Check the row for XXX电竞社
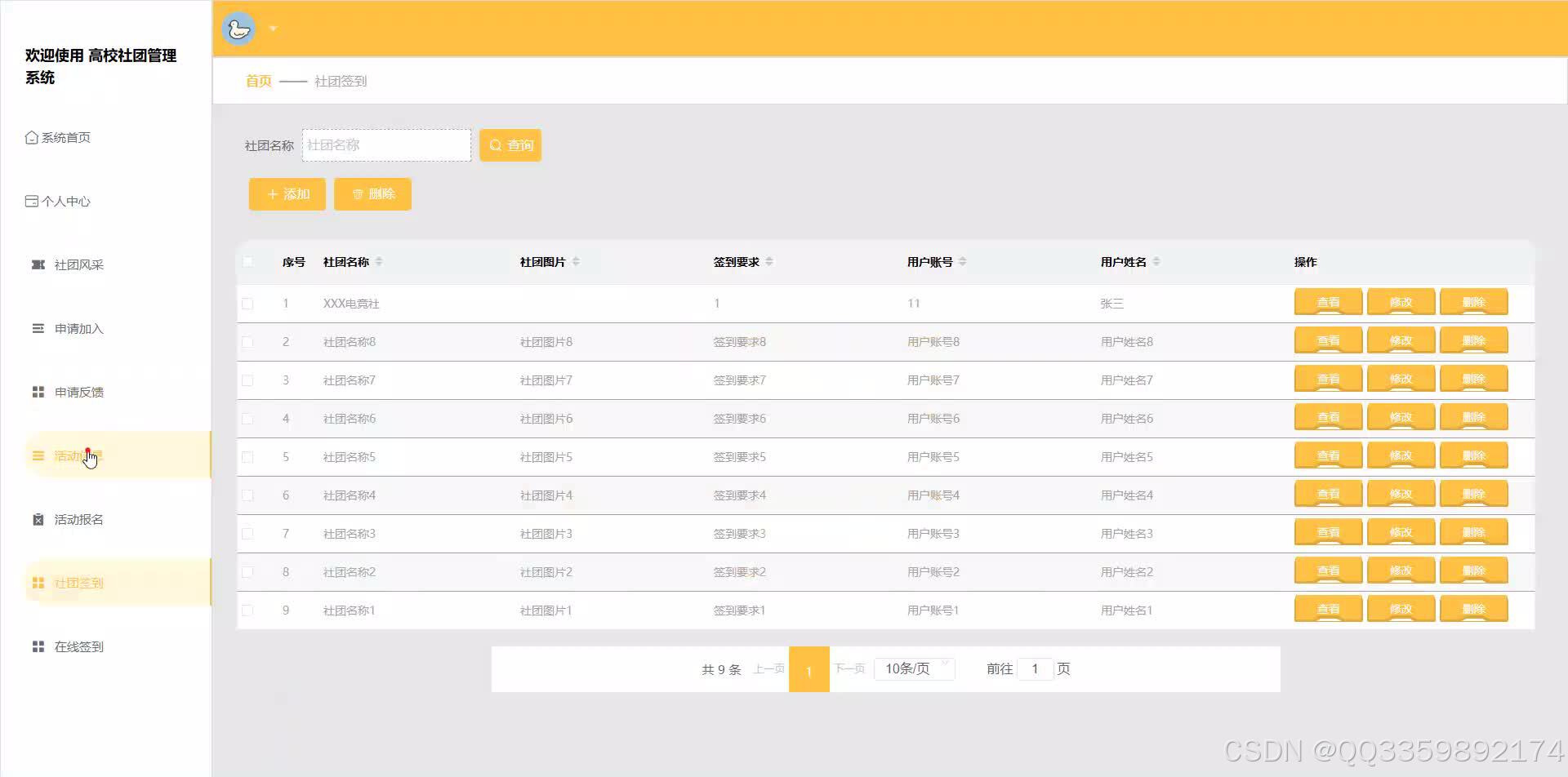Image resolution: width=1568 pixels, height=777 pixels. coord(247,304)
